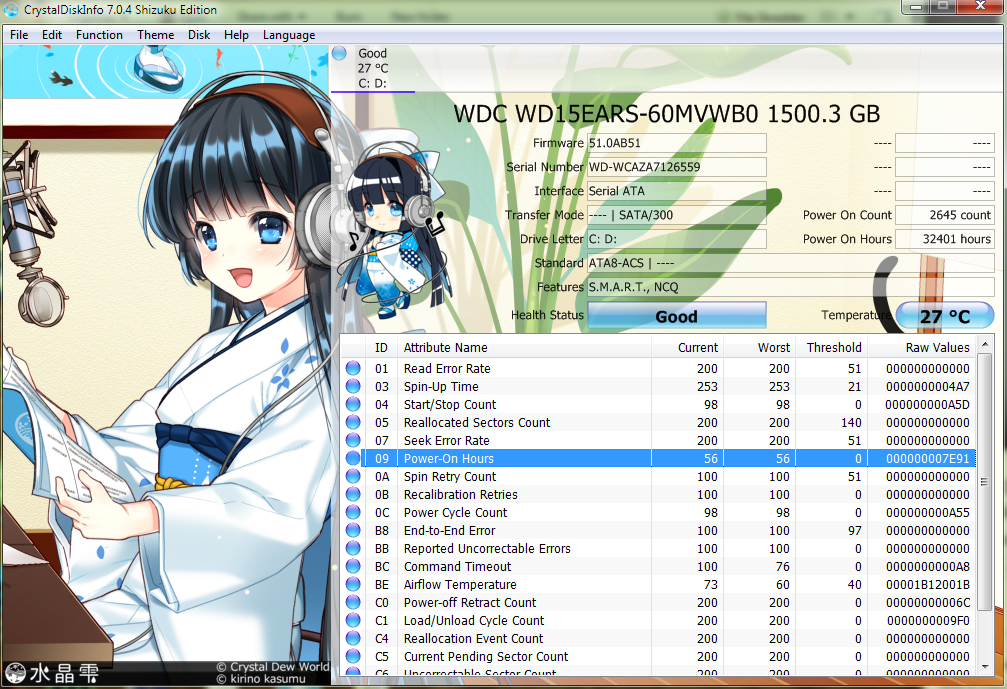1007x689 pixels.
Task: Click scroll-down arrow of SMART list
Action: point(985,667)
